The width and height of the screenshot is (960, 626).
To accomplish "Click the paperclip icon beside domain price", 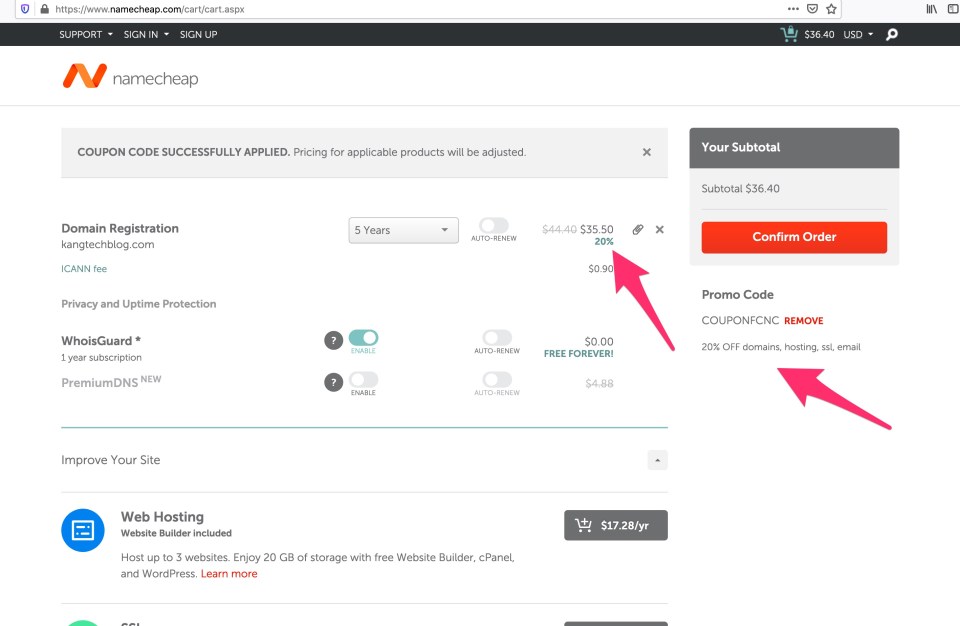I will pyautogui.click(x=638, y=230).
